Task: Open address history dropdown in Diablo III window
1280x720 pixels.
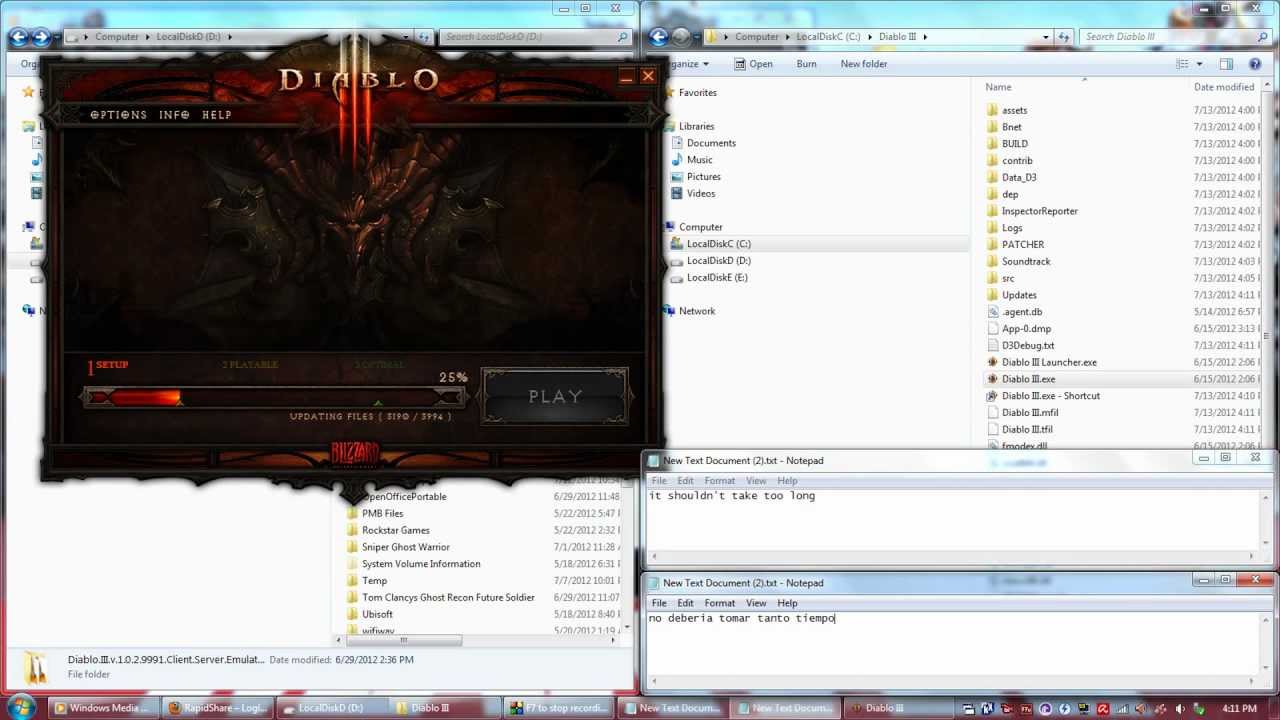Action: point(1046,37)
